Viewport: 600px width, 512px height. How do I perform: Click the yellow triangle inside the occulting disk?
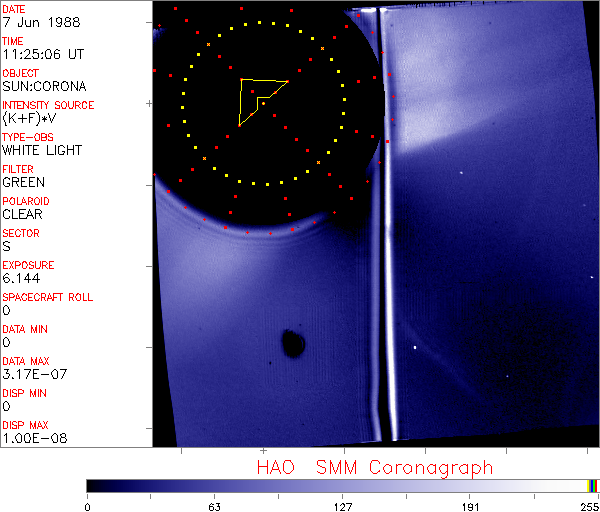(x=258, y=98)
